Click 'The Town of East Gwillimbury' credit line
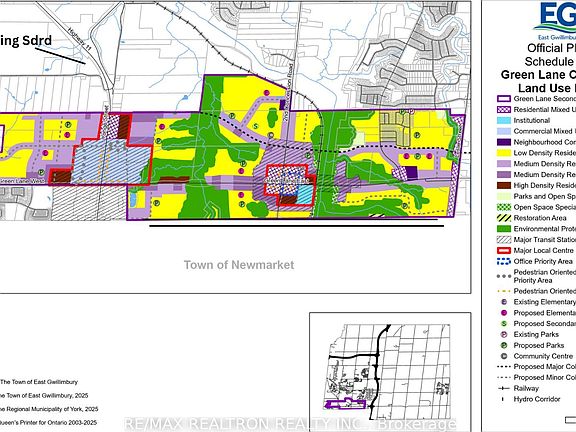 [39, 382]
